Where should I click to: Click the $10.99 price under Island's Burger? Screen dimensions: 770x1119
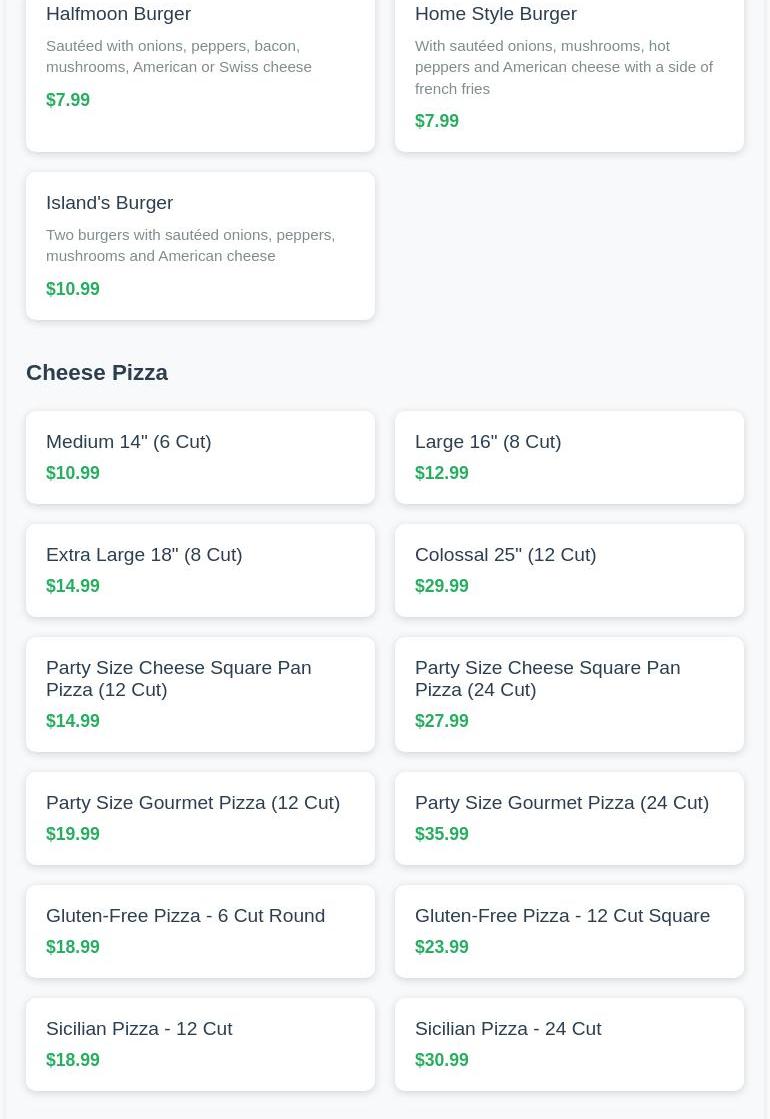pyautogui.click(x=73, y=289)
